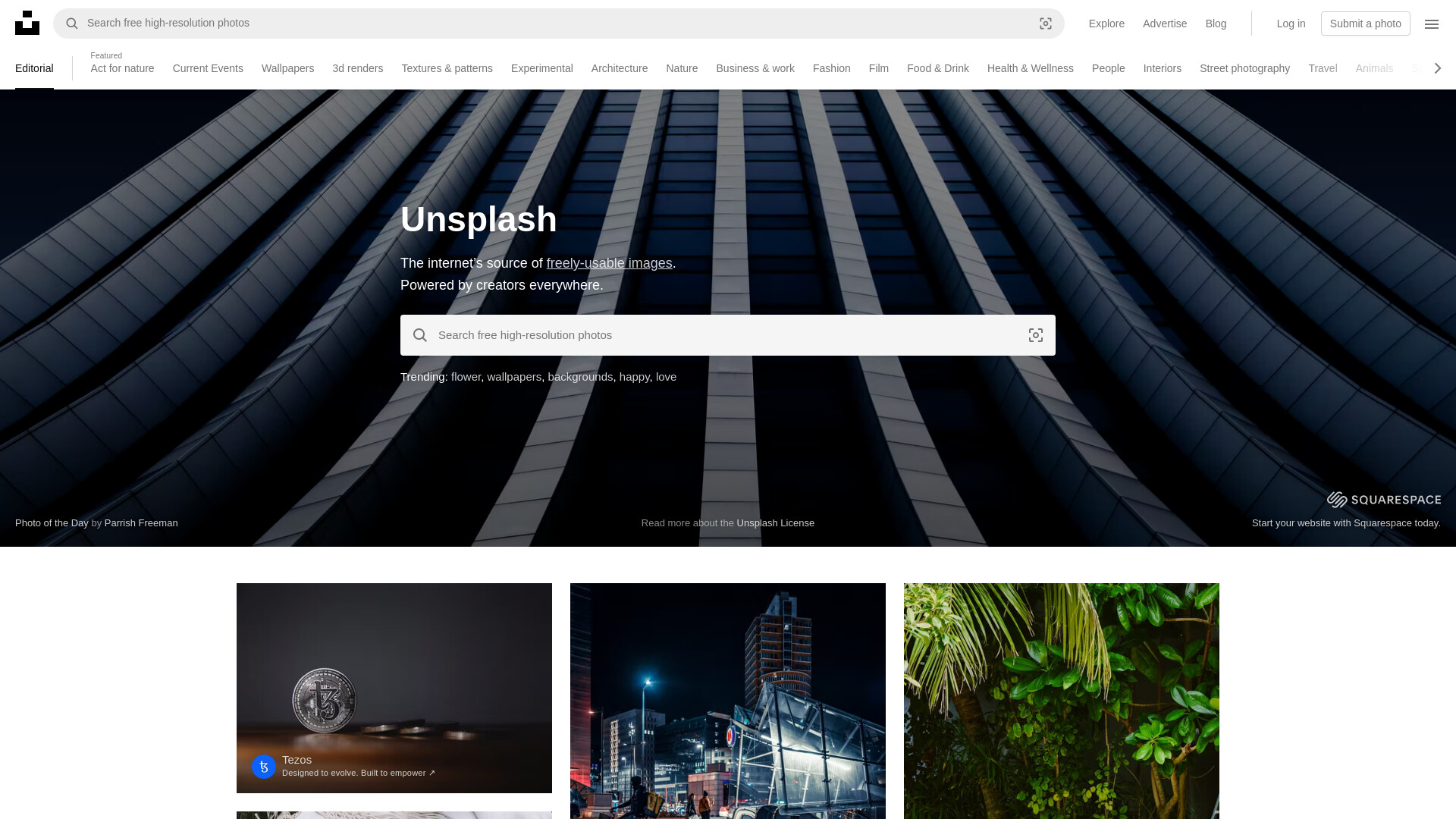Select the Editorial tab
Viewport: 1456px width, 819px height.
[34, 68]
